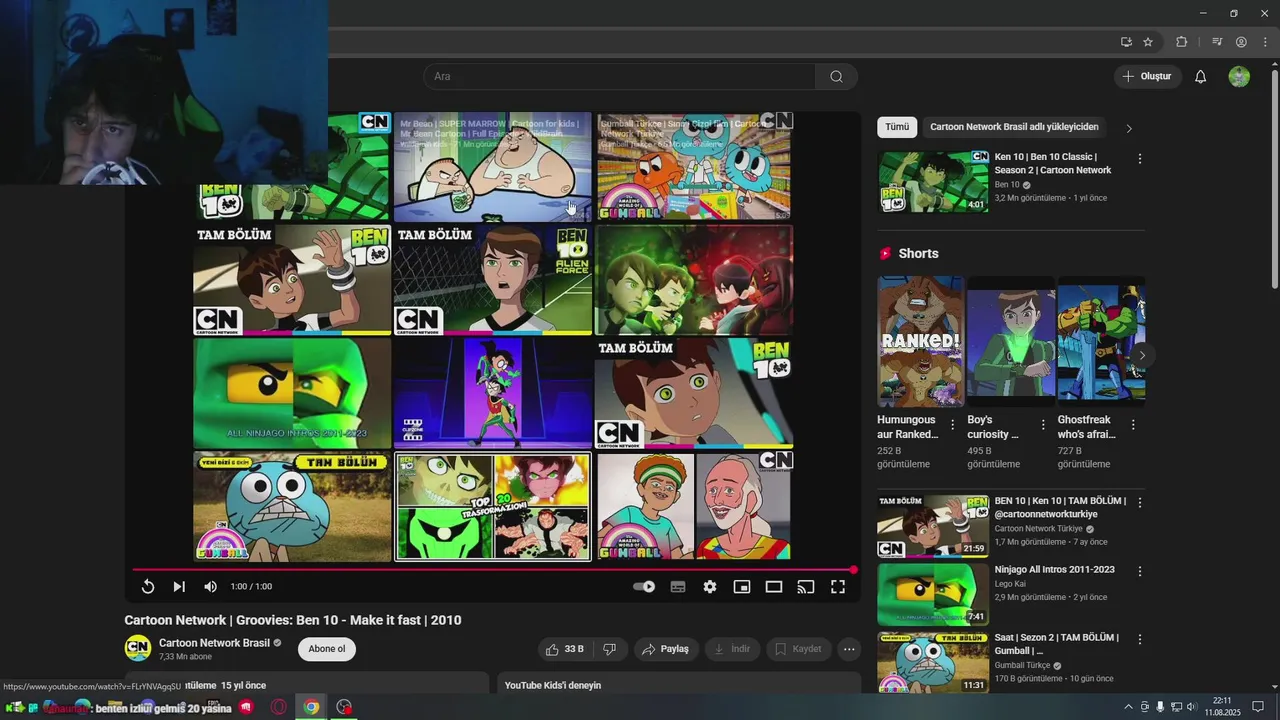Open Boy's curiosity short thumbnail
Screen dimensions: 1280x720
pos(1011,341)
